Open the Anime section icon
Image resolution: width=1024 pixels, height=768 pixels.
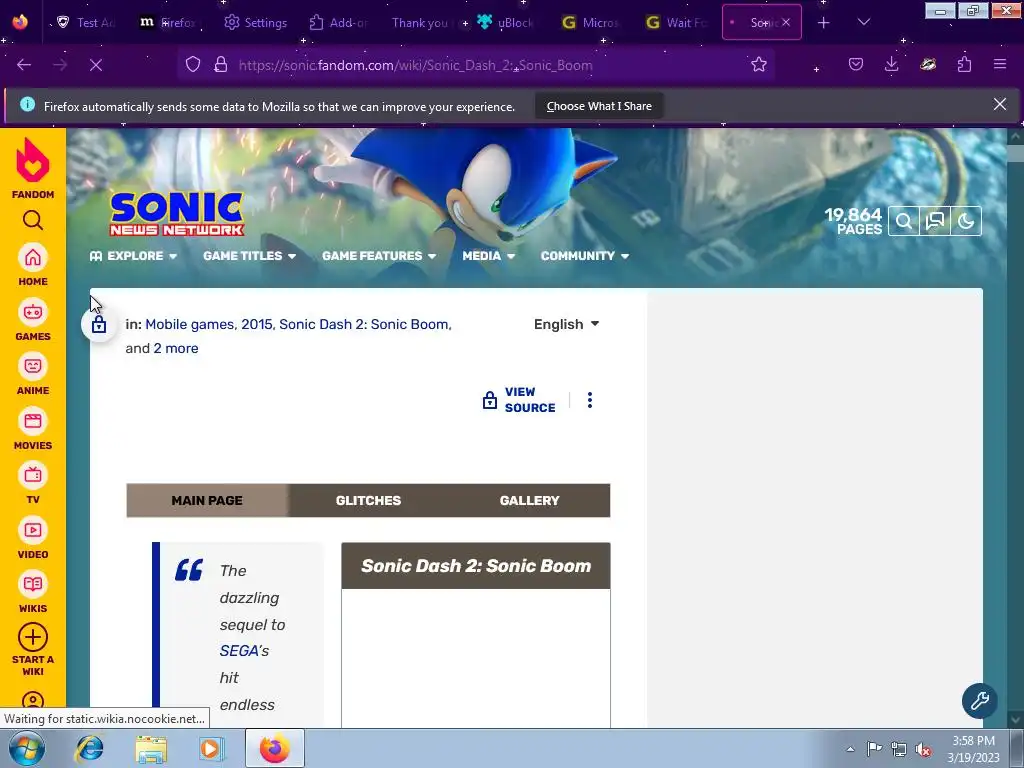coord(33,366)
